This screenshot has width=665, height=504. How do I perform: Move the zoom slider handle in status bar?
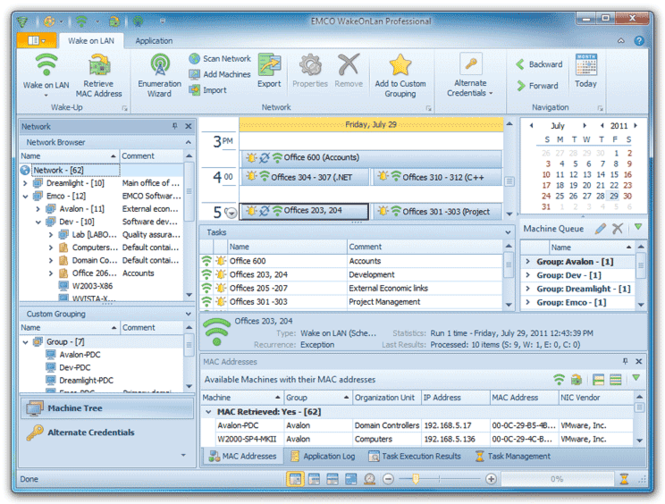416,479
